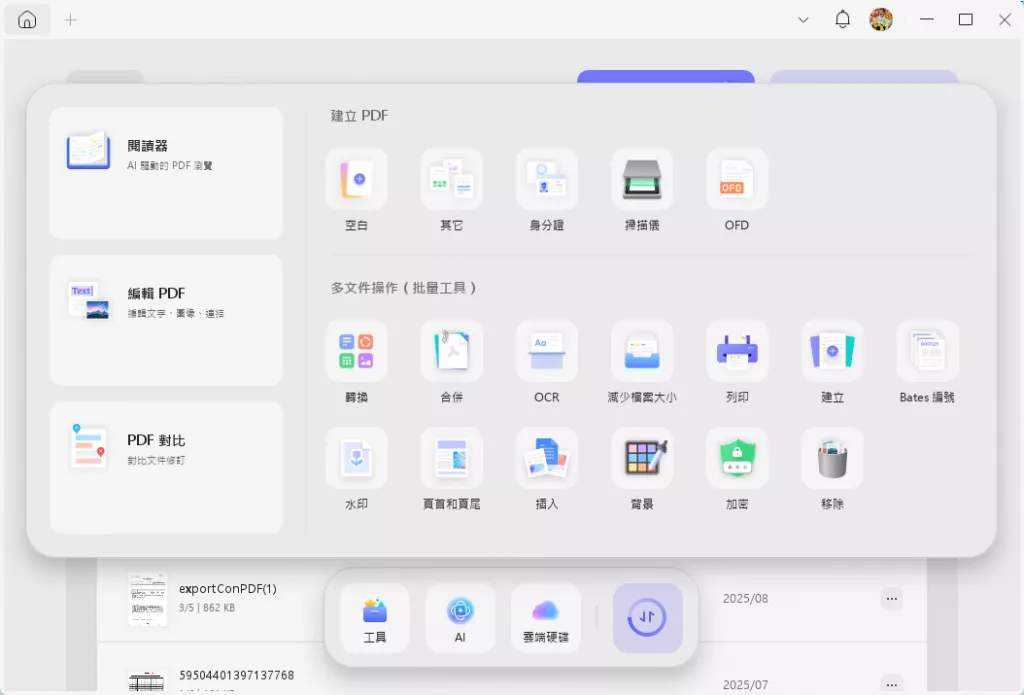Open more options for 595044013971 37768 file
This screenshot has width=1024, height=695.
coord(891,684)
